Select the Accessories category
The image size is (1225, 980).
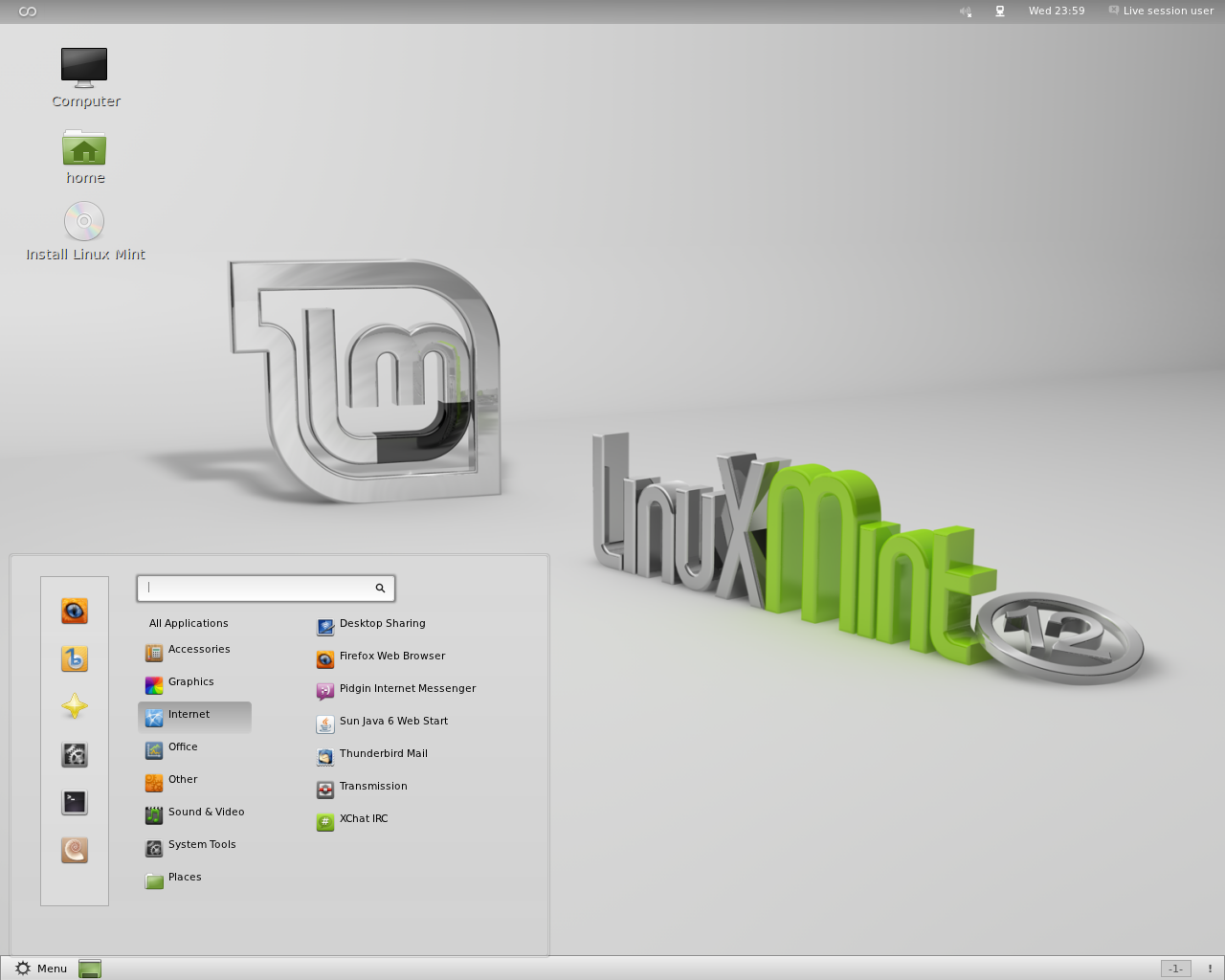pos(195,652)
